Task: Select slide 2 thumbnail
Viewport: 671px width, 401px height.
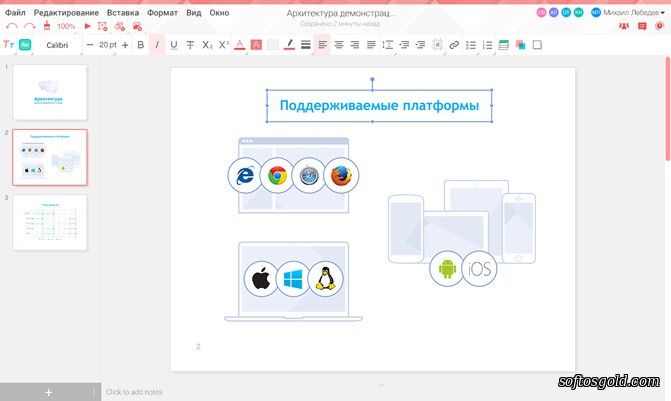Action: point(50,157)
